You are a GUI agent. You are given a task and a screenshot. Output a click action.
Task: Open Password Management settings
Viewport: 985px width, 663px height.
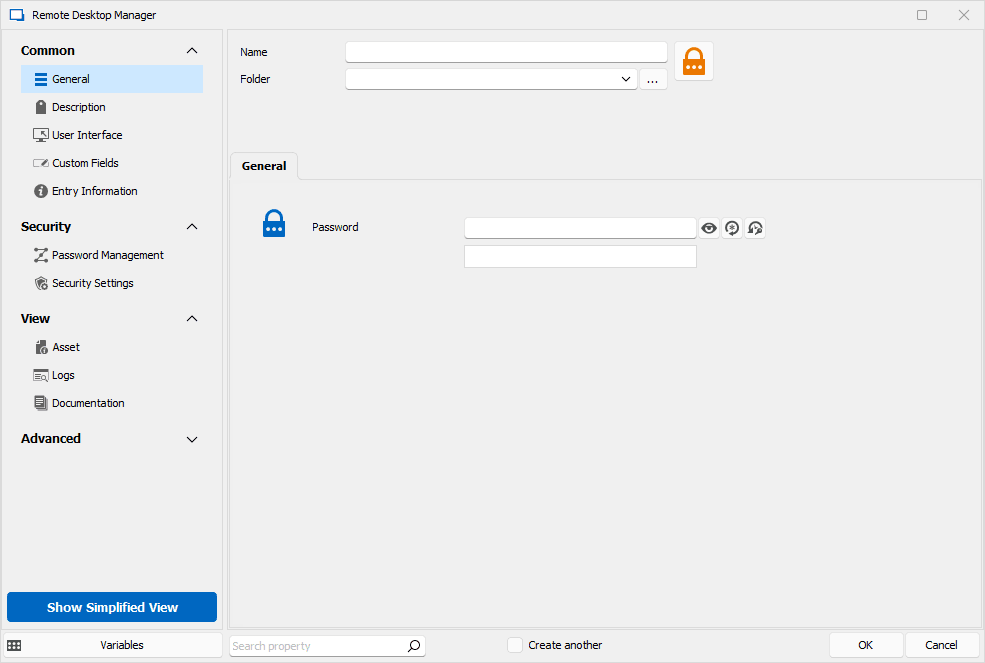click(x=112, y=255)
